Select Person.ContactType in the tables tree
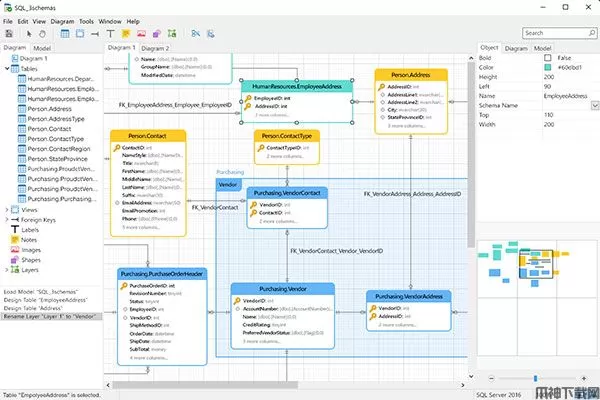Screen dimensions: 600x400 click(62, 139)
